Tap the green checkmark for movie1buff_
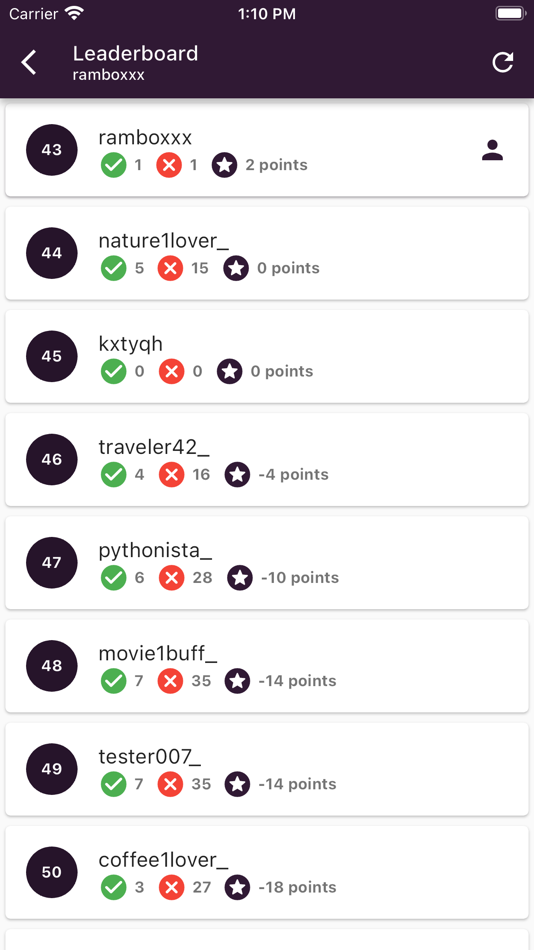 (113, 680)
